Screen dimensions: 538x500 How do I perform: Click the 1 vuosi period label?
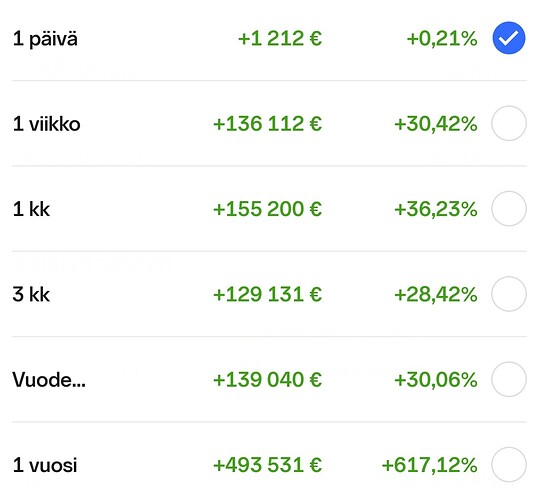point(45,465)
